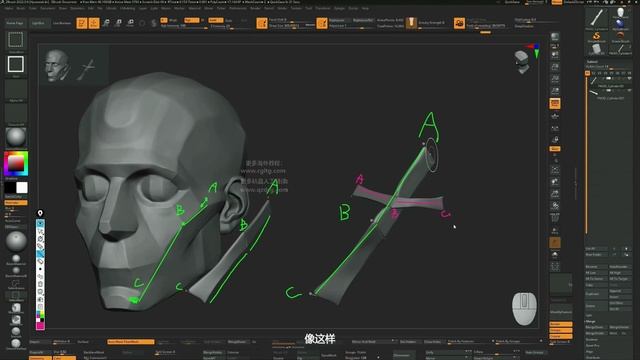
Task: Open the Alpha selector thumbnail
Action: 16,89
